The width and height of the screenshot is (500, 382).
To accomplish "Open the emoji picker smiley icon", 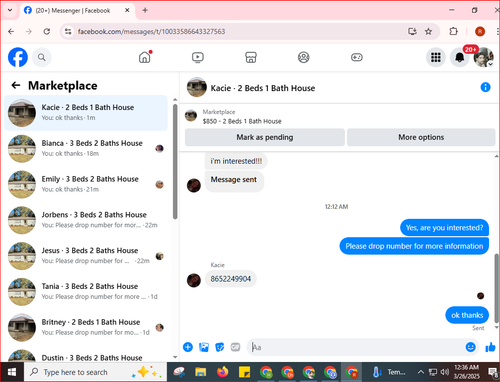I will click(470, 347).
